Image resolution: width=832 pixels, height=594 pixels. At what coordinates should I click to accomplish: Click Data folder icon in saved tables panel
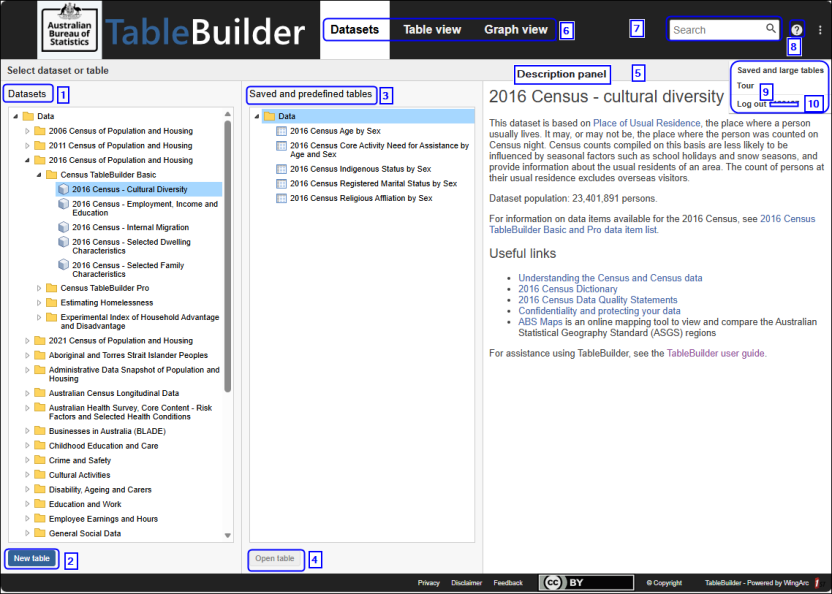[x=270, y=116]
